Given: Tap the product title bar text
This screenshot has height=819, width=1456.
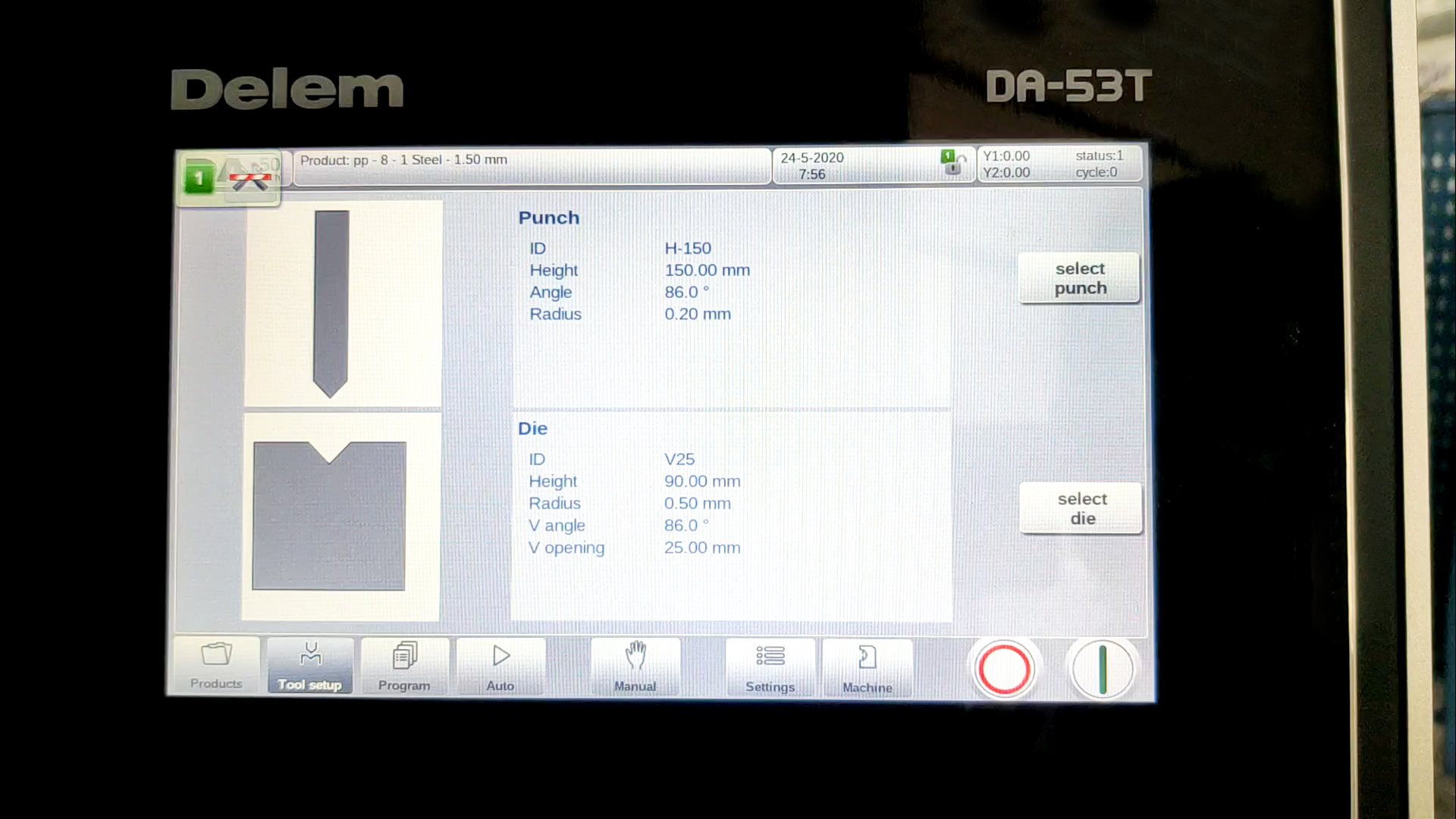Looking at the screenshot, I should coord(403,160).
